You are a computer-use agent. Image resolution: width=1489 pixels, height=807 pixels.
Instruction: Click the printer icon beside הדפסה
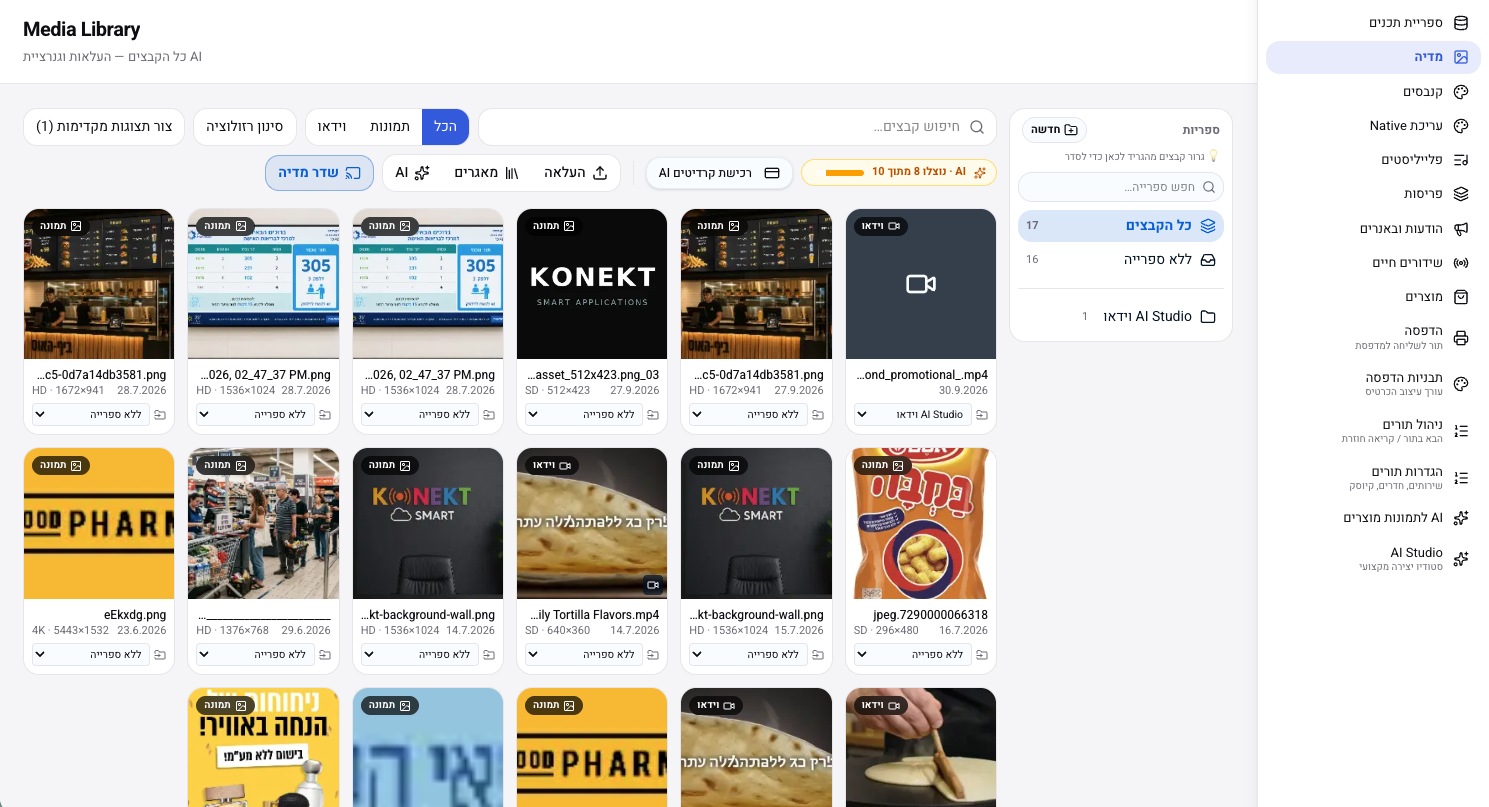(1461, 338)
